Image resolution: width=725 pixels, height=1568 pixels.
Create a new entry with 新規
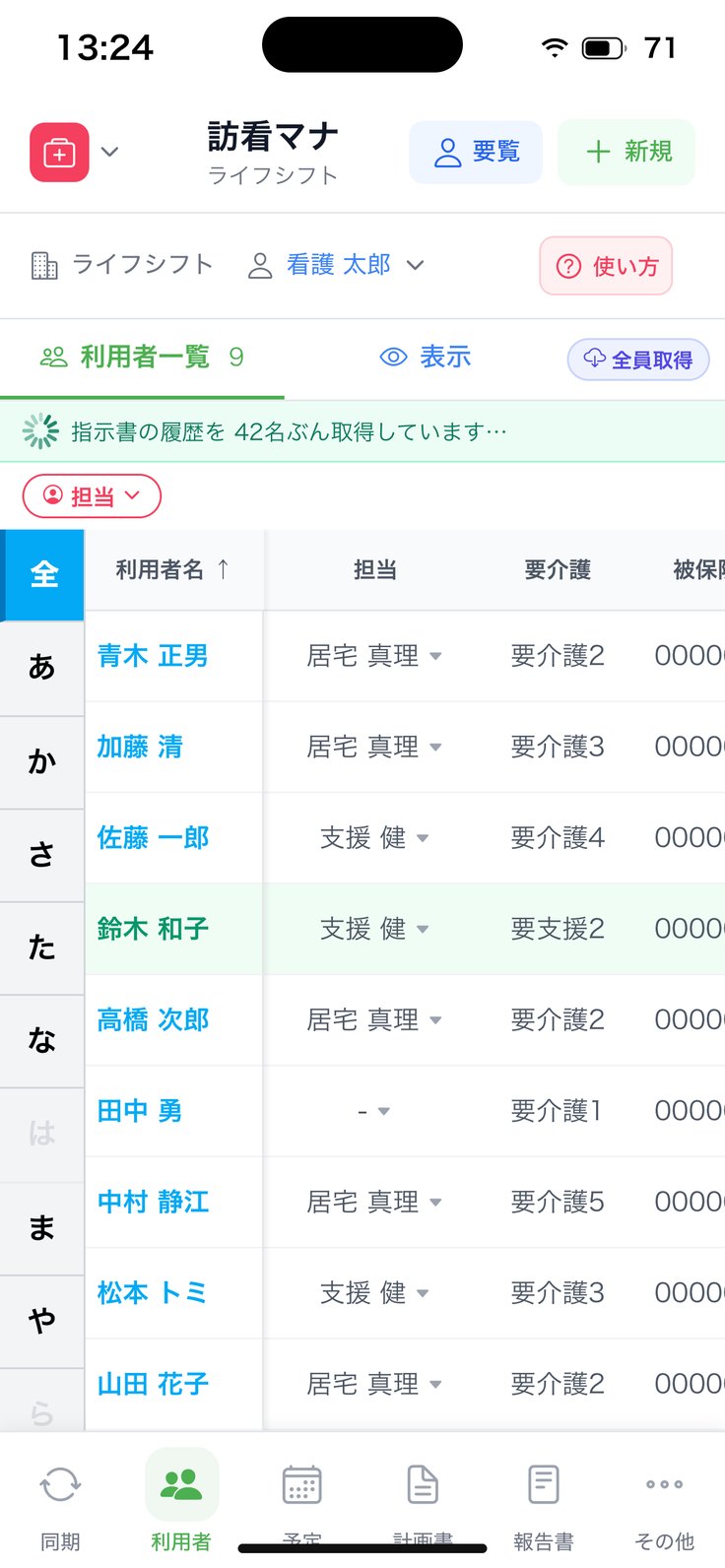[626, 152]
